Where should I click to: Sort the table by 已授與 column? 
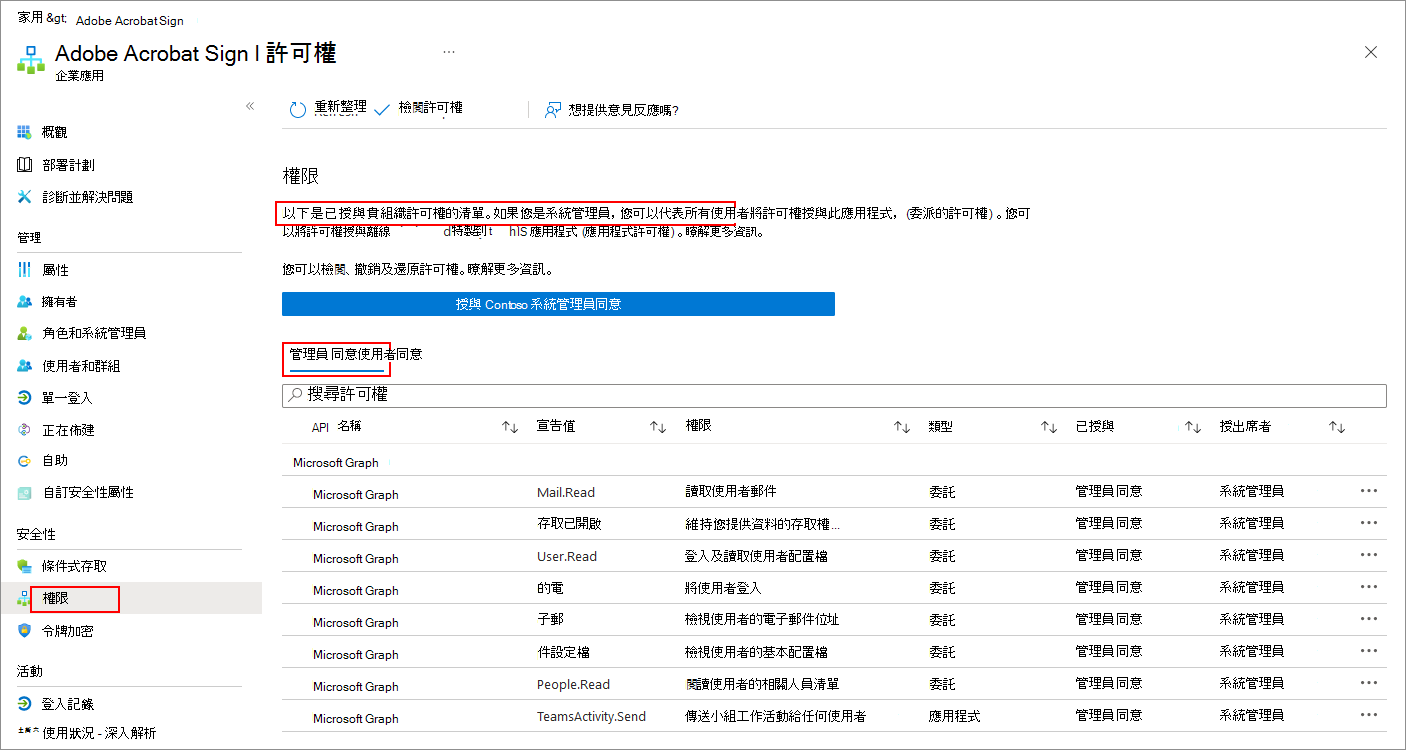click(1193, 427)
